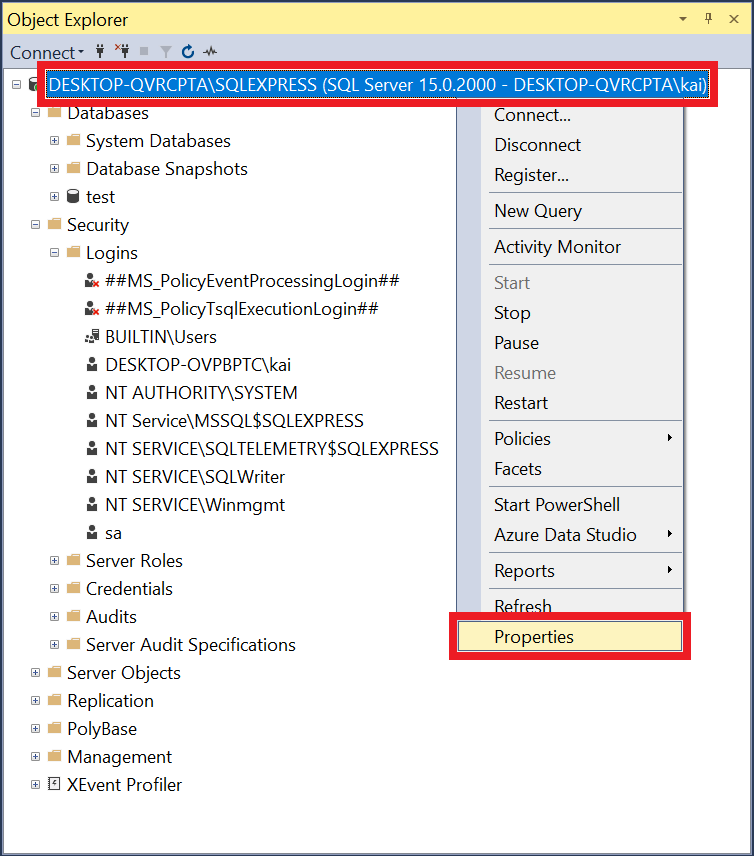Viewport: 754px width, 856px height.
Task: Collapse the Security node
Action: point(35,225)
